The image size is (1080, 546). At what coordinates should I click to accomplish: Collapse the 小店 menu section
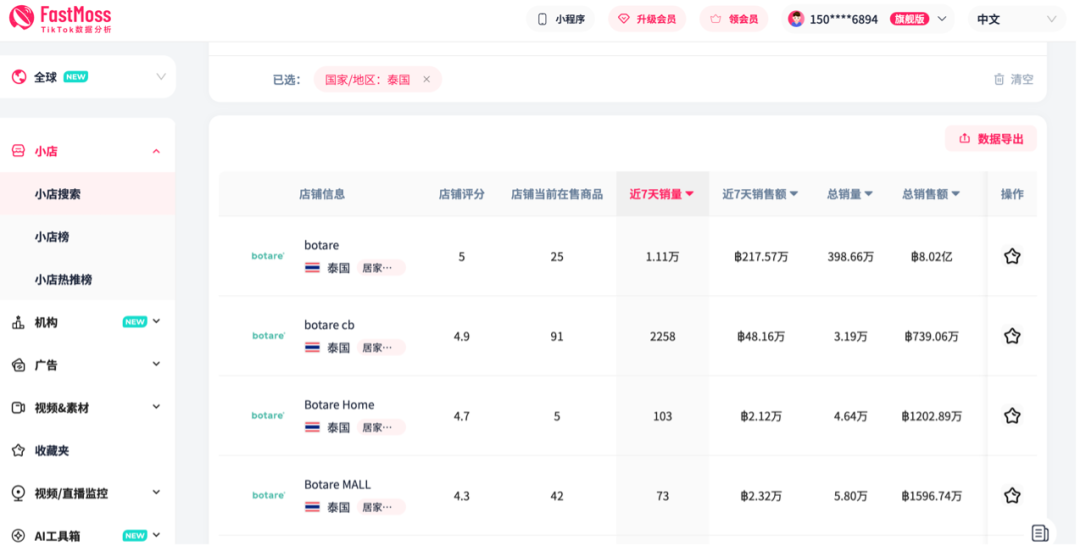pyautogui.click(x=156, y=151)
